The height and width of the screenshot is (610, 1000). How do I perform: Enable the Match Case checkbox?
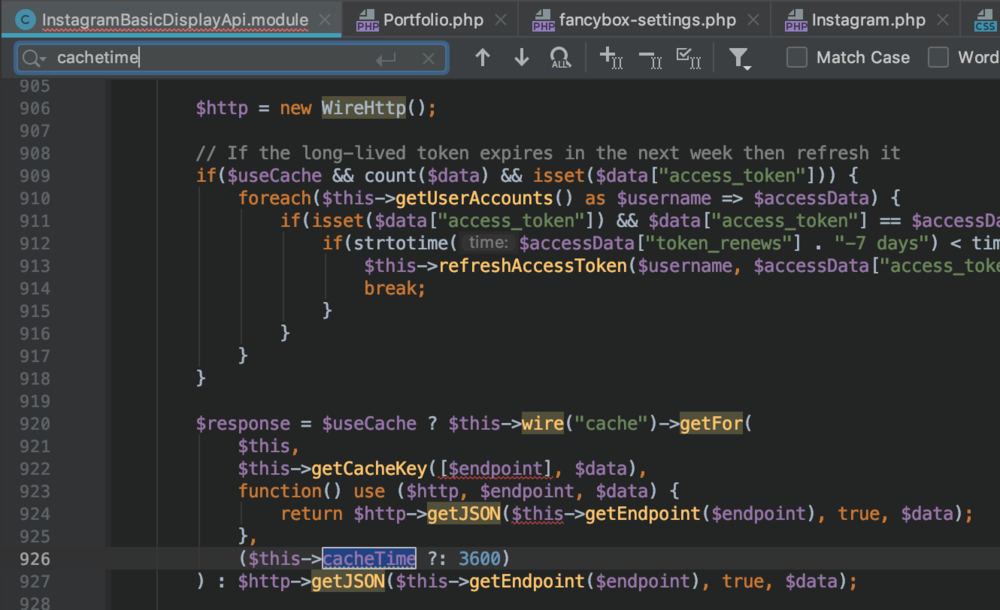click(x=797, y=58)
